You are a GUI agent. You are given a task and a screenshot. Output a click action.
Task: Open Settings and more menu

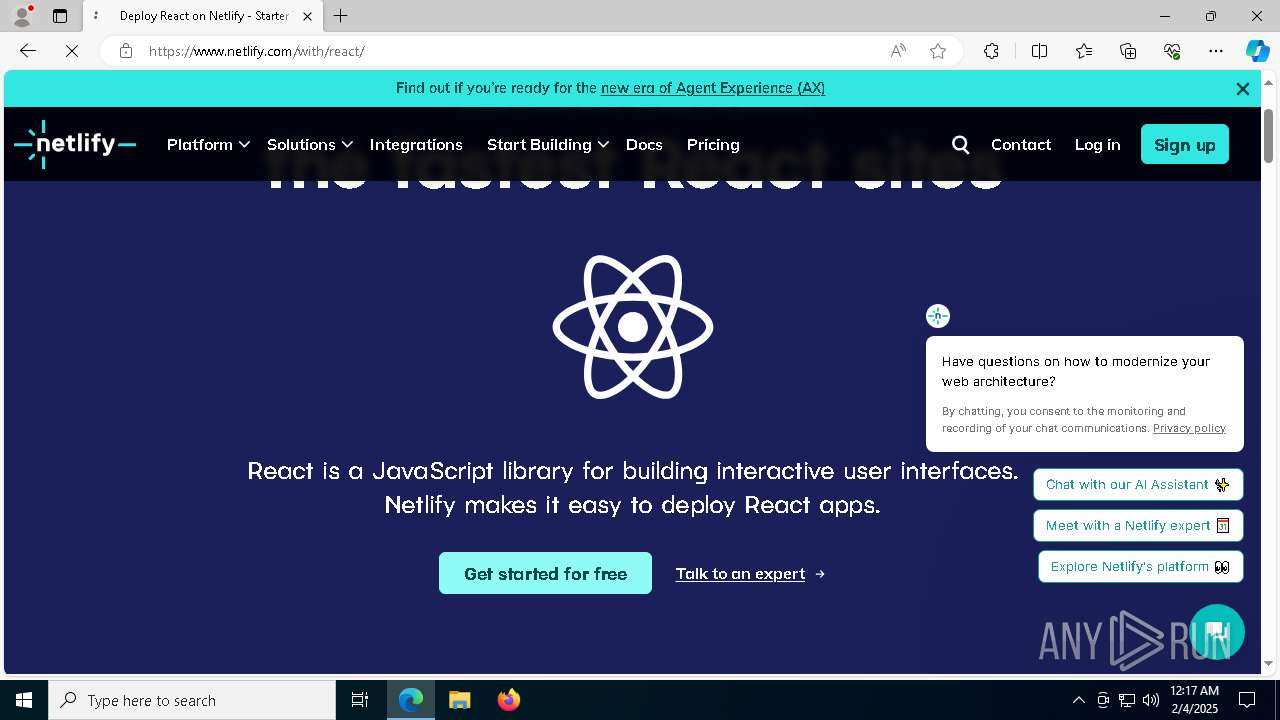pos(1216,51)
